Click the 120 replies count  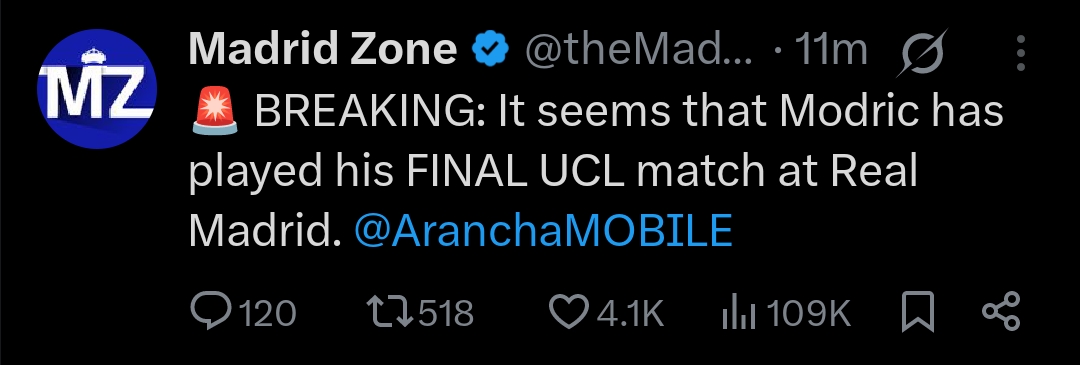267,314
